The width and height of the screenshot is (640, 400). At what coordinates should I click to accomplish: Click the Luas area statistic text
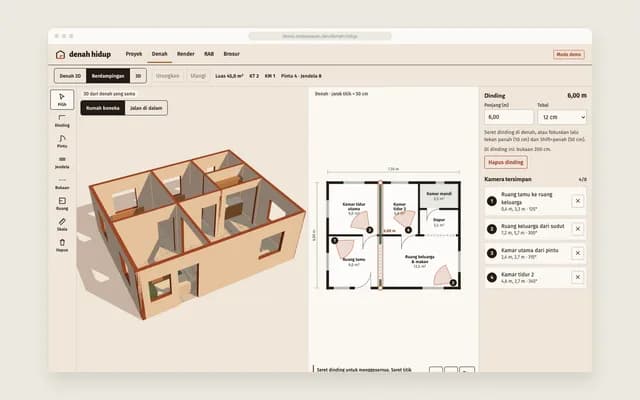[x=229, y=76]
